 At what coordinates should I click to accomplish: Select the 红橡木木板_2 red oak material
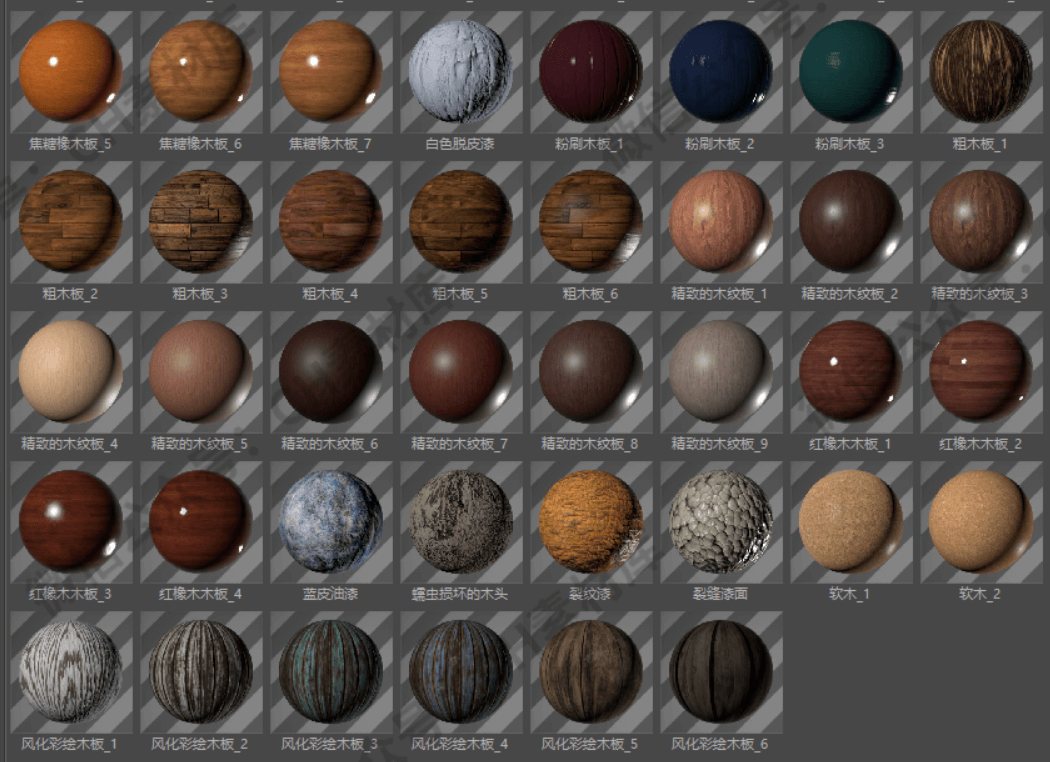[980, 371]
